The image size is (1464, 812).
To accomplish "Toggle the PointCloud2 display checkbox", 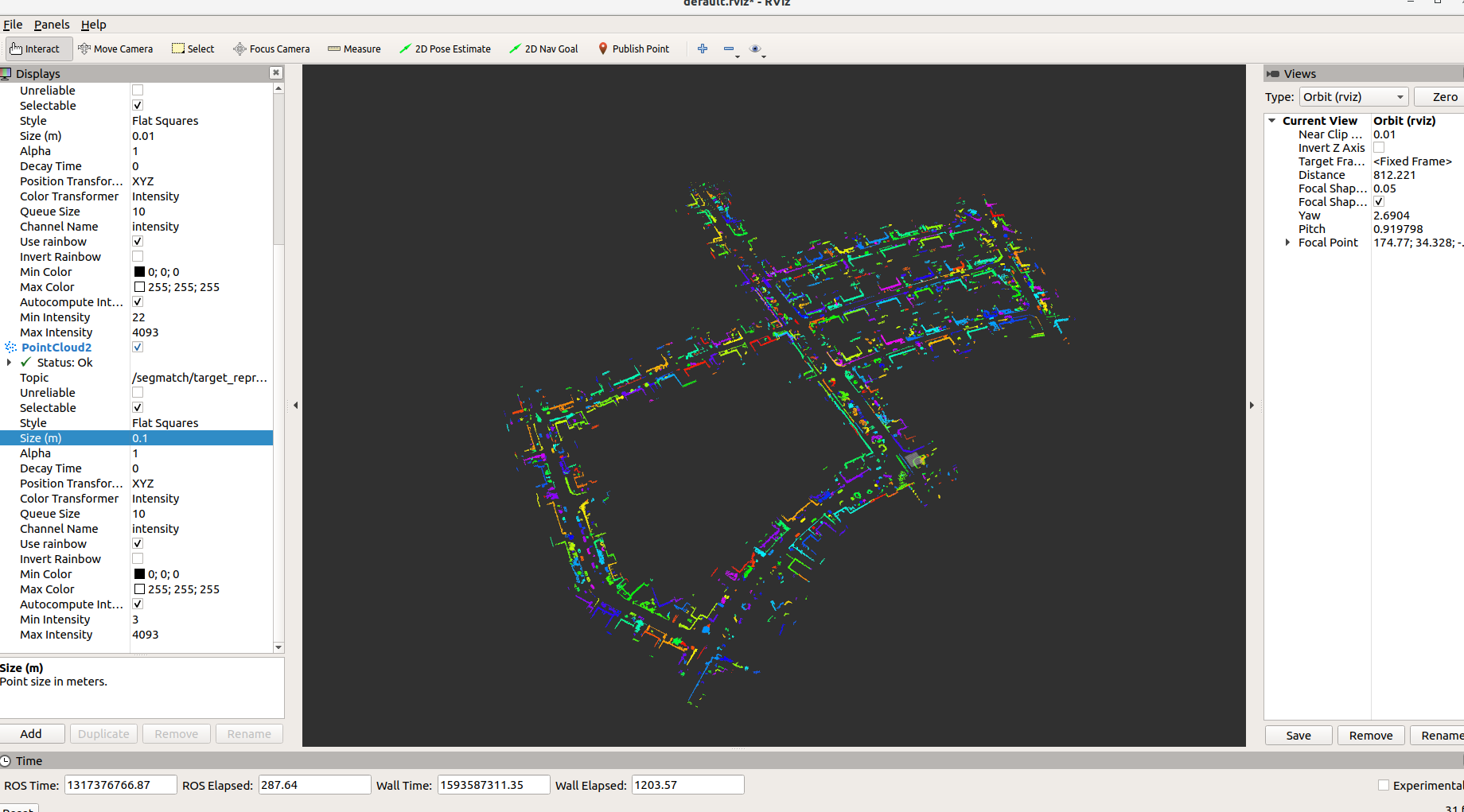I will [x=138, y=348].
